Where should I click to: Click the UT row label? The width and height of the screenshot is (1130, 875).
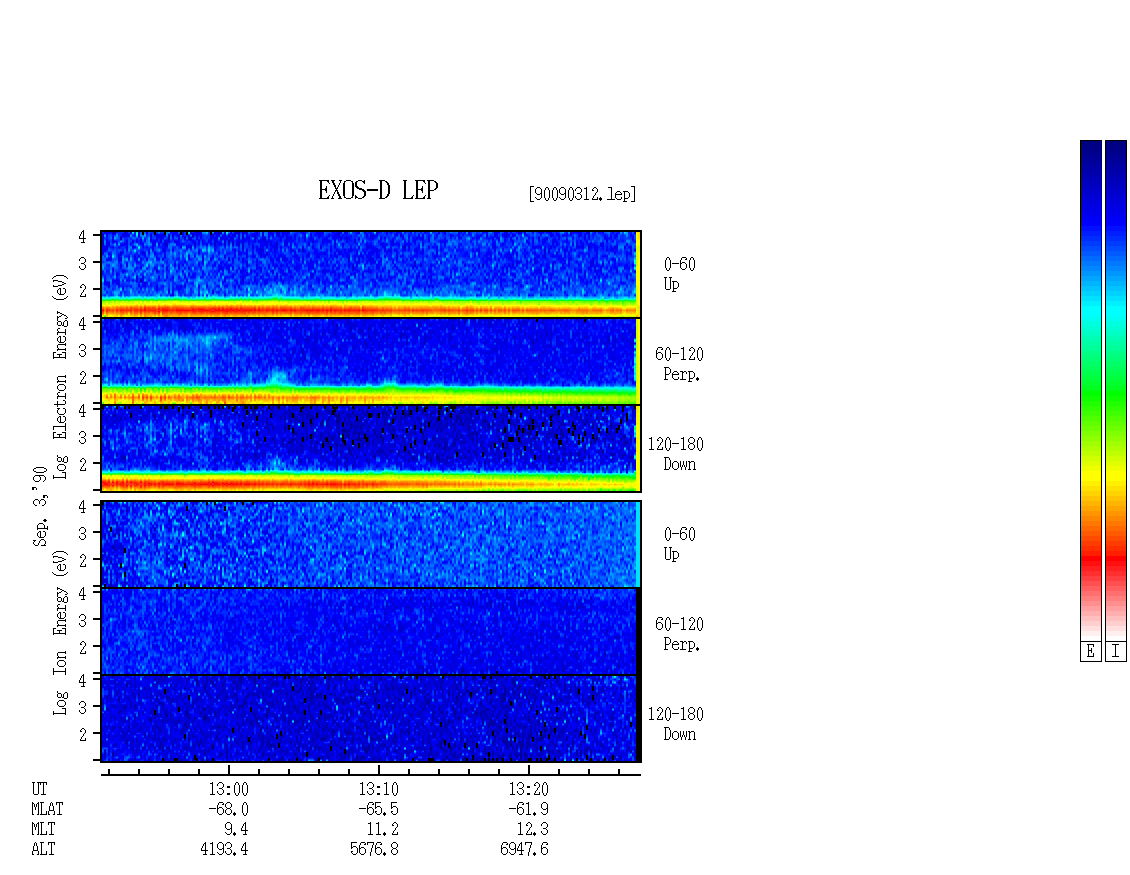click(x=39, y=789)
